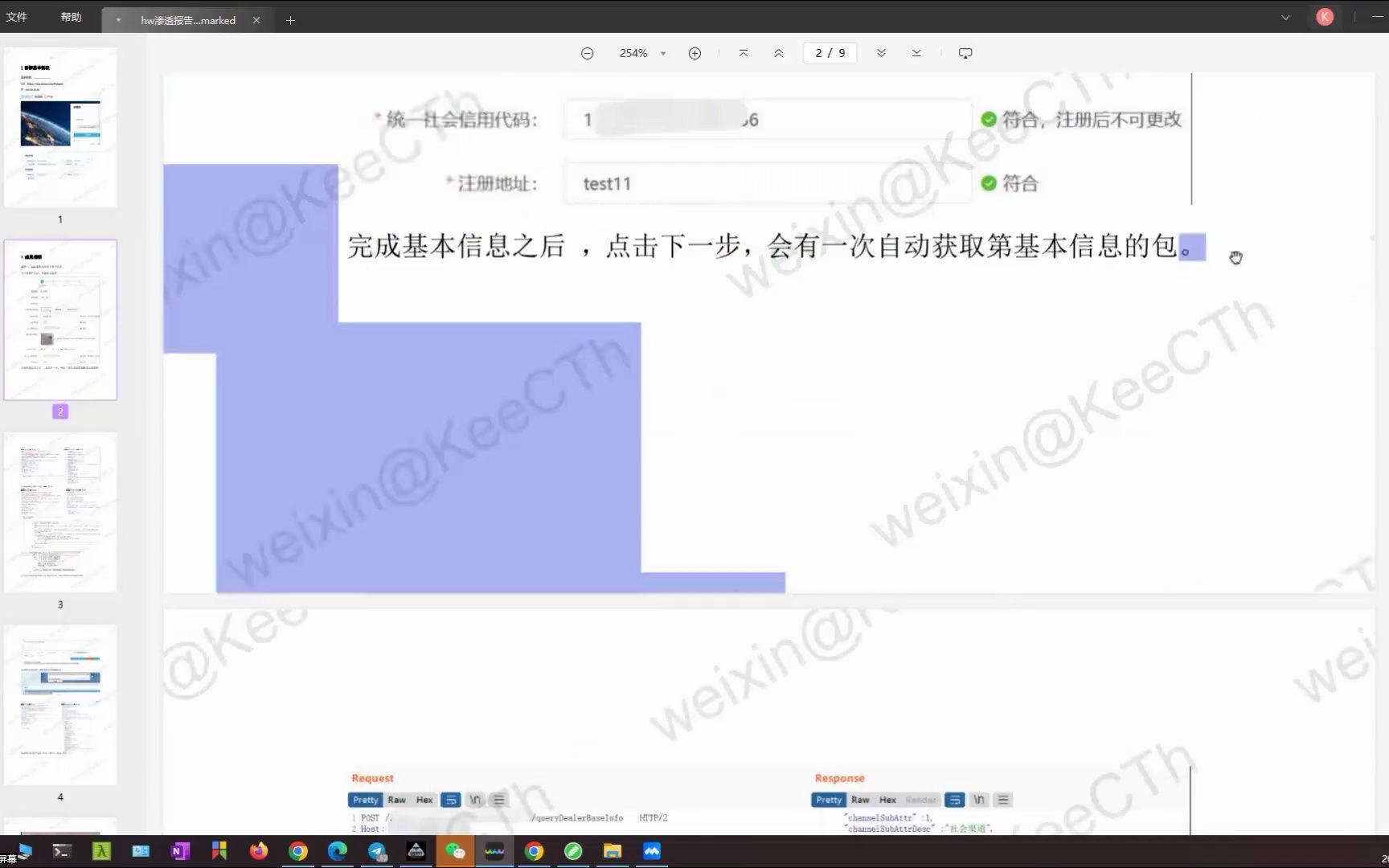This screenshot has width=1389, height=868.
Task: Click the \n icon in the Request toolbar
Action: tap(475, 800)
